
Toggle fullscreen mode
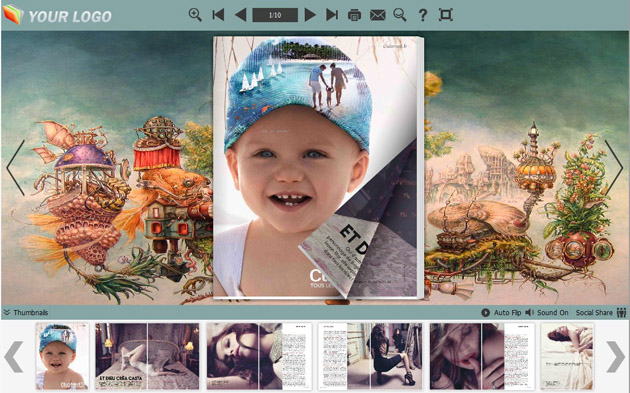tap(446, 15)
